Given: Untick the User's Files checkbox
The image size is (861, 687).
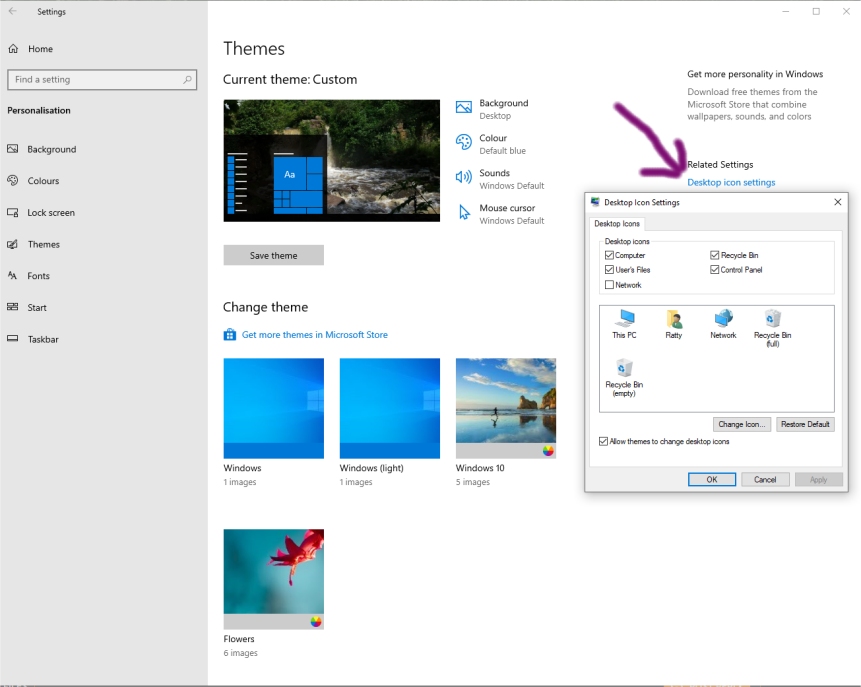Looking at the screenshot, I should [609, 270].
